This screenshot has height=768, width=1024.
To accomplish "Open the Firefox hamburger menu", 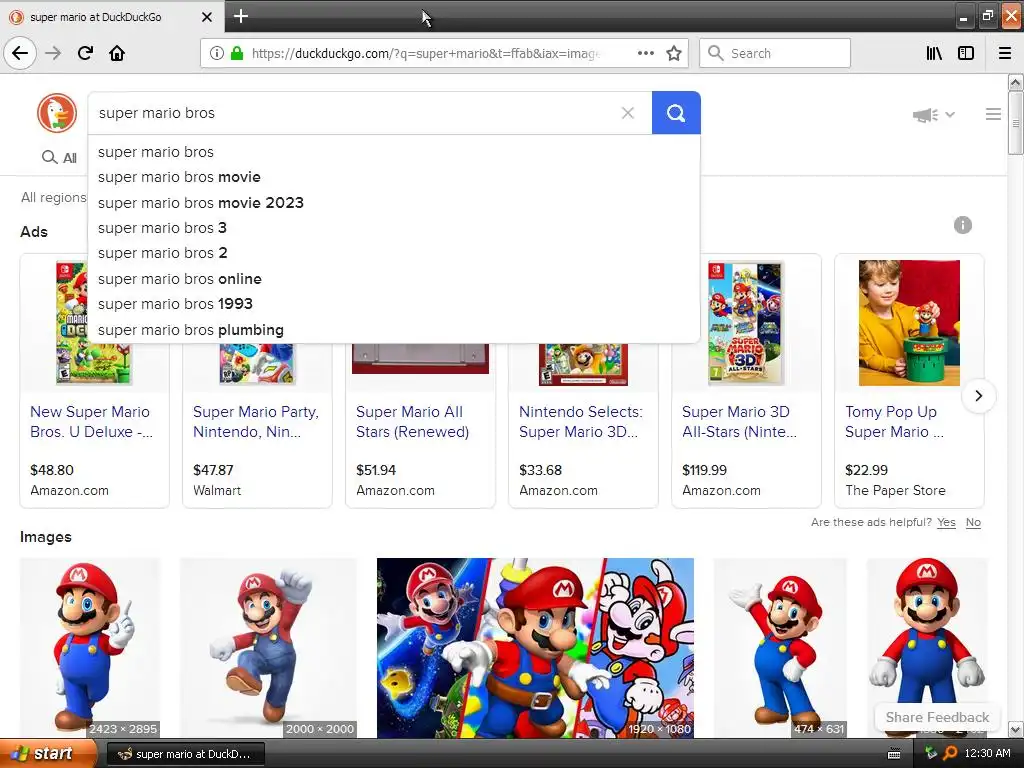I will (x=1005, y=53).
